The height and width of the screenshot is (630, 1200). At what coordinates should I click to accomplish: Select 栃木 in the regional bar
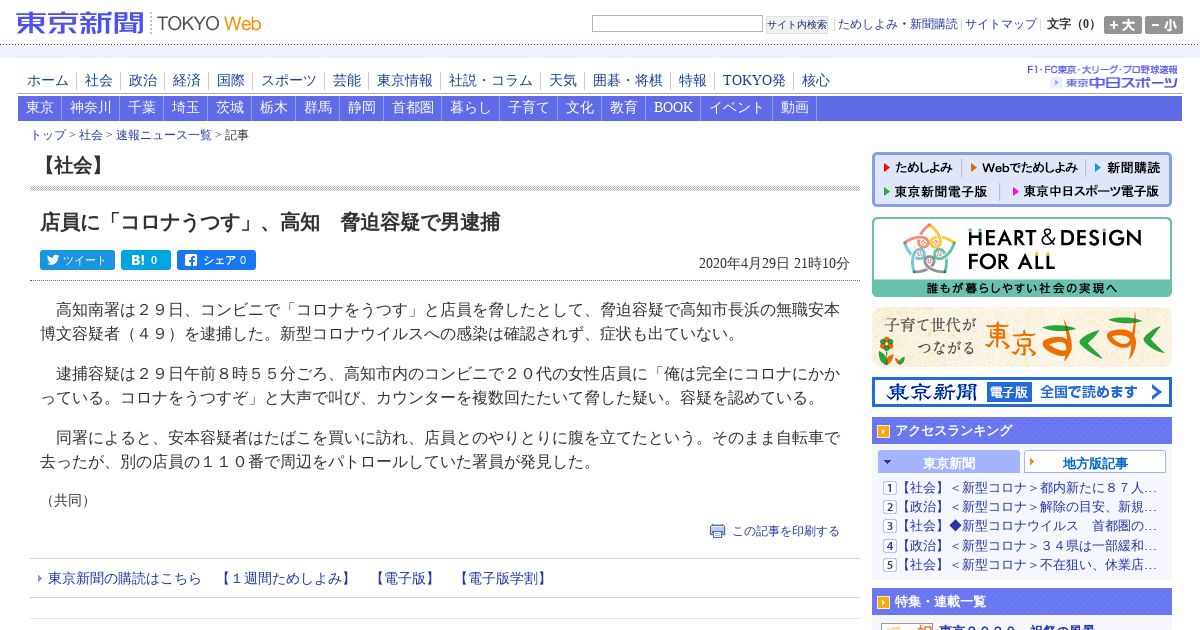pyautogui.click(x=274, y=108)
